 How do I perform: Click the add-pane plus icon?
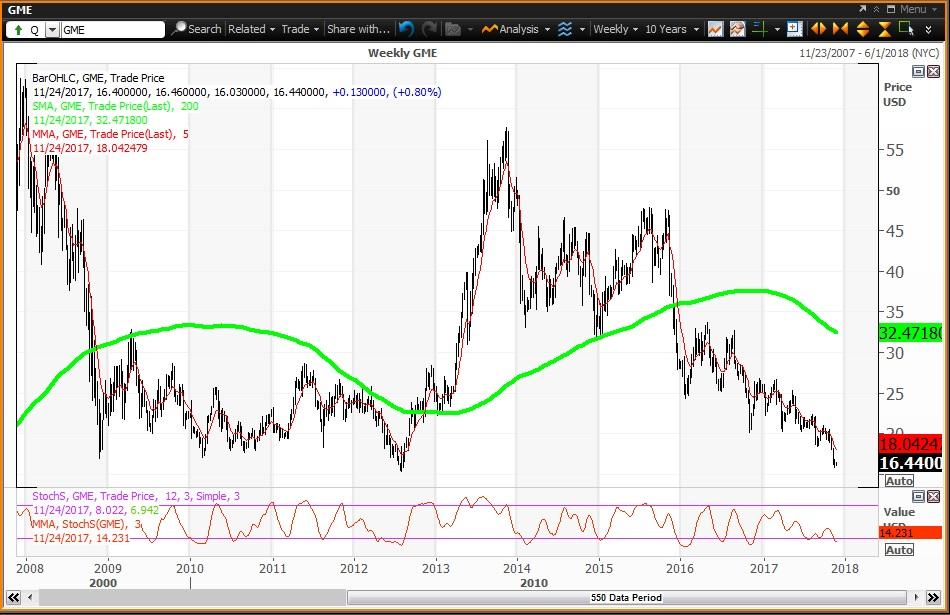(x=794, y=29)
